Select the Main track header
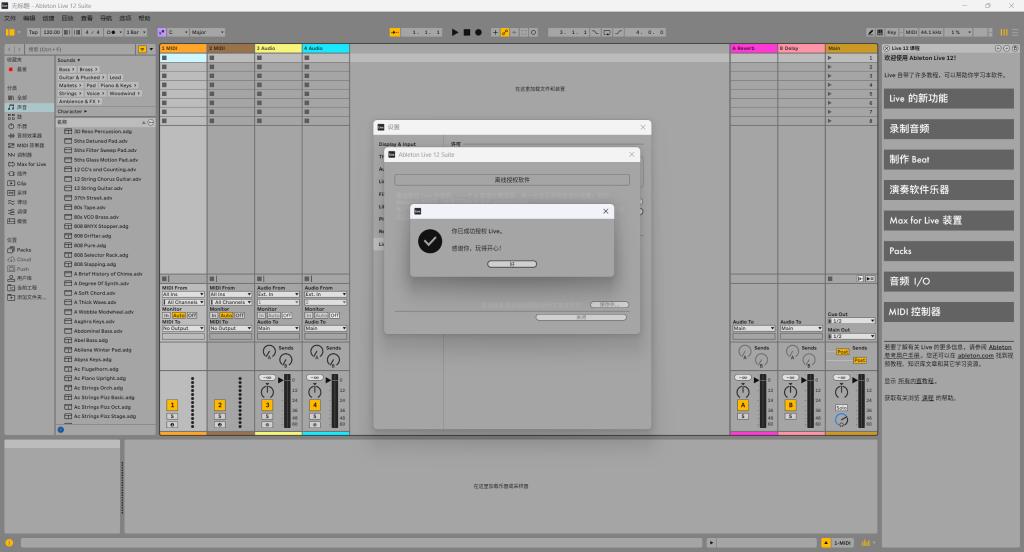Screen dimensions: 1024x552 (x=852, y=48)
